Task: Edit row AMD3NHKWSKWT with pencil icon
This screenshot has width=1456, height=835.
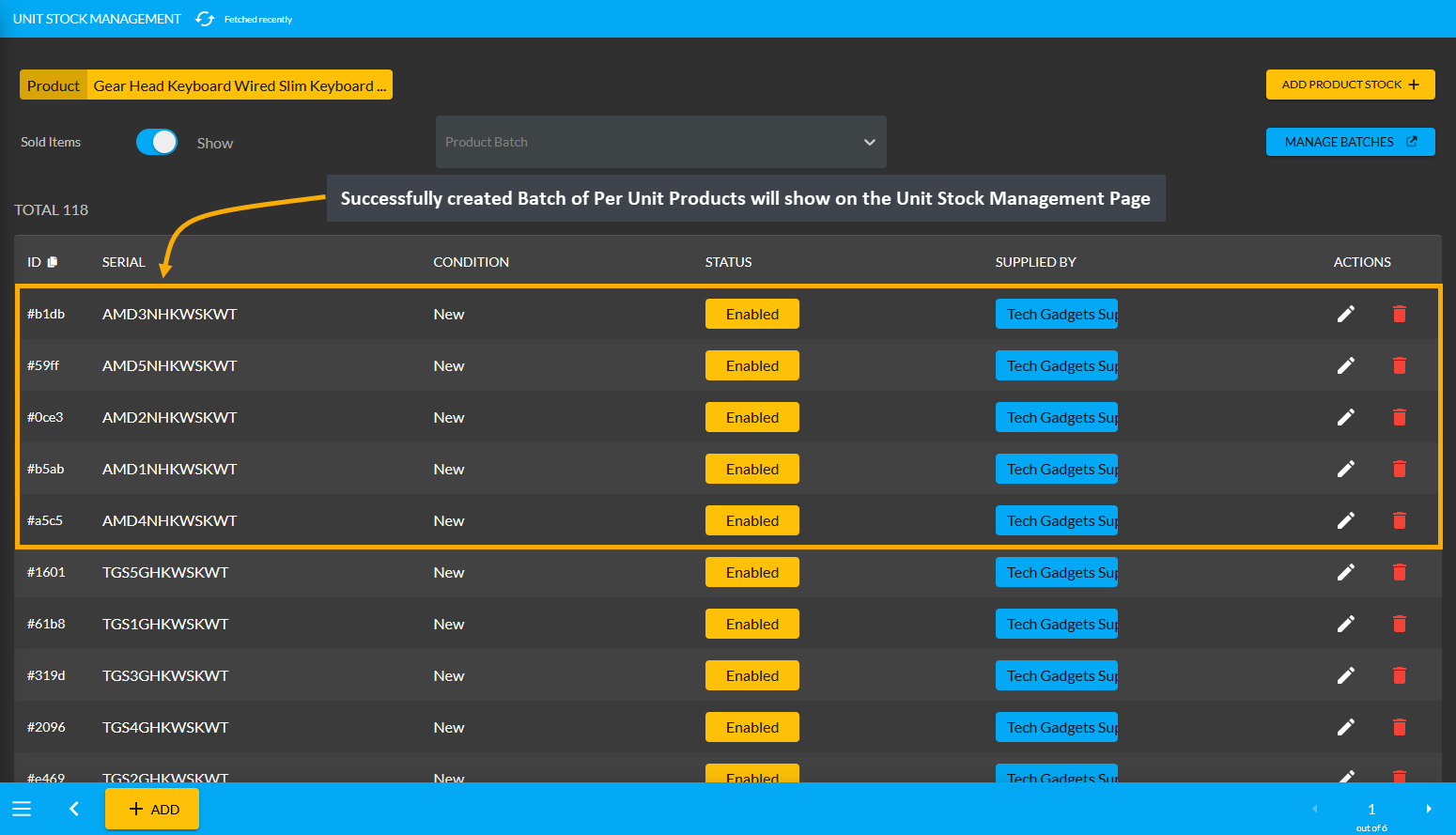Action: 1346,314
